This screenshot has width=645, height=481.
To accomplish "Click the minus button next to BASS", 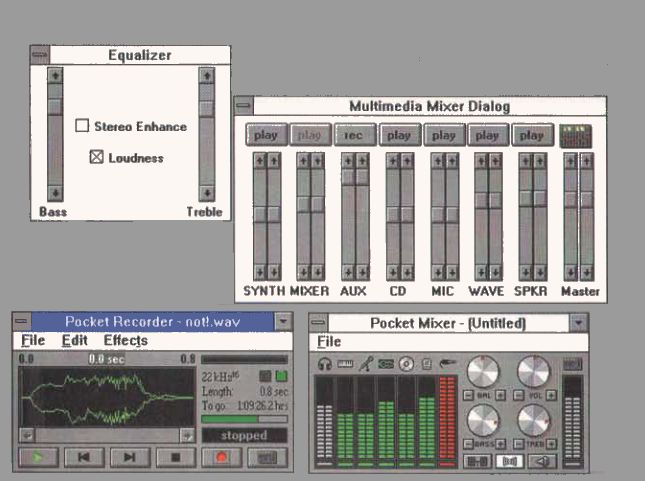I will pos(468,444).
